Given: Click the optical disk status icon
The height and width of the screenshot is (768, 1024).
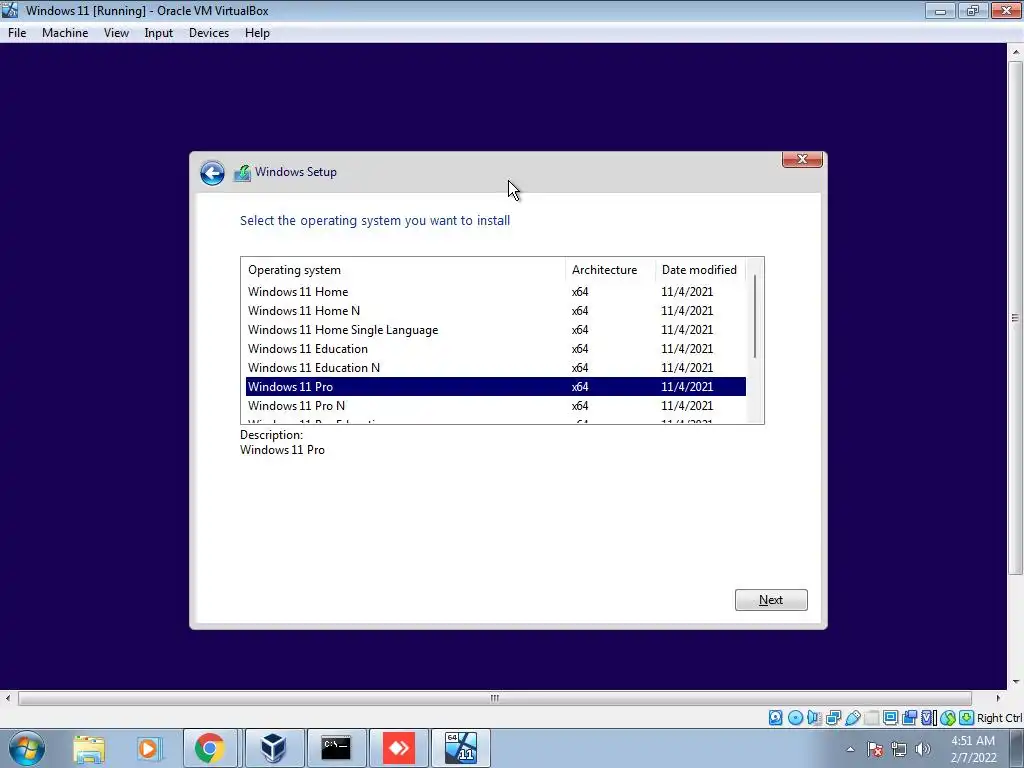Looking at the screenshot, I should click(x=795, y=718).
